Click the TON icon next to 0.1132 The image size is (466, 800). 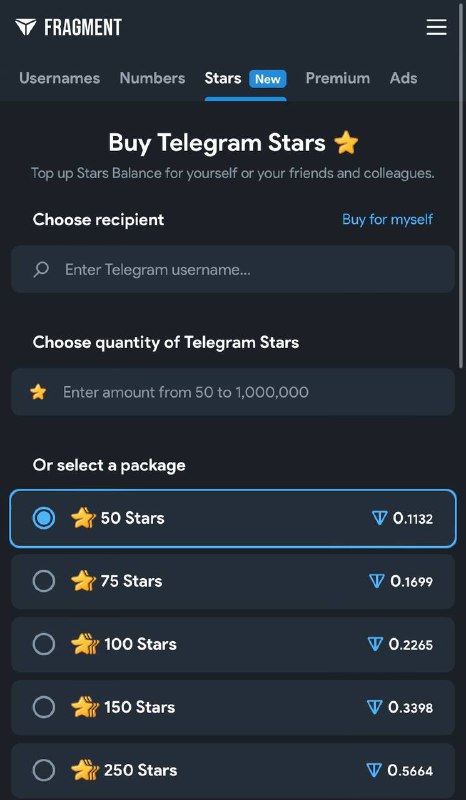pos(379,519)
